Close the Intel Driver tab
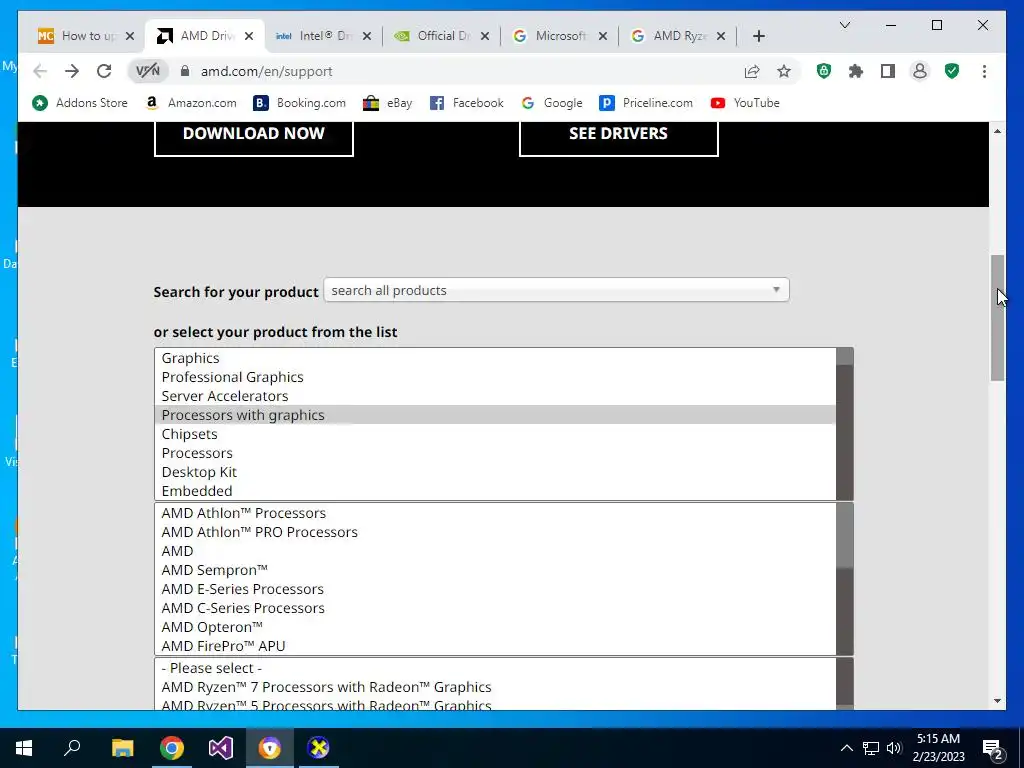 367,36
